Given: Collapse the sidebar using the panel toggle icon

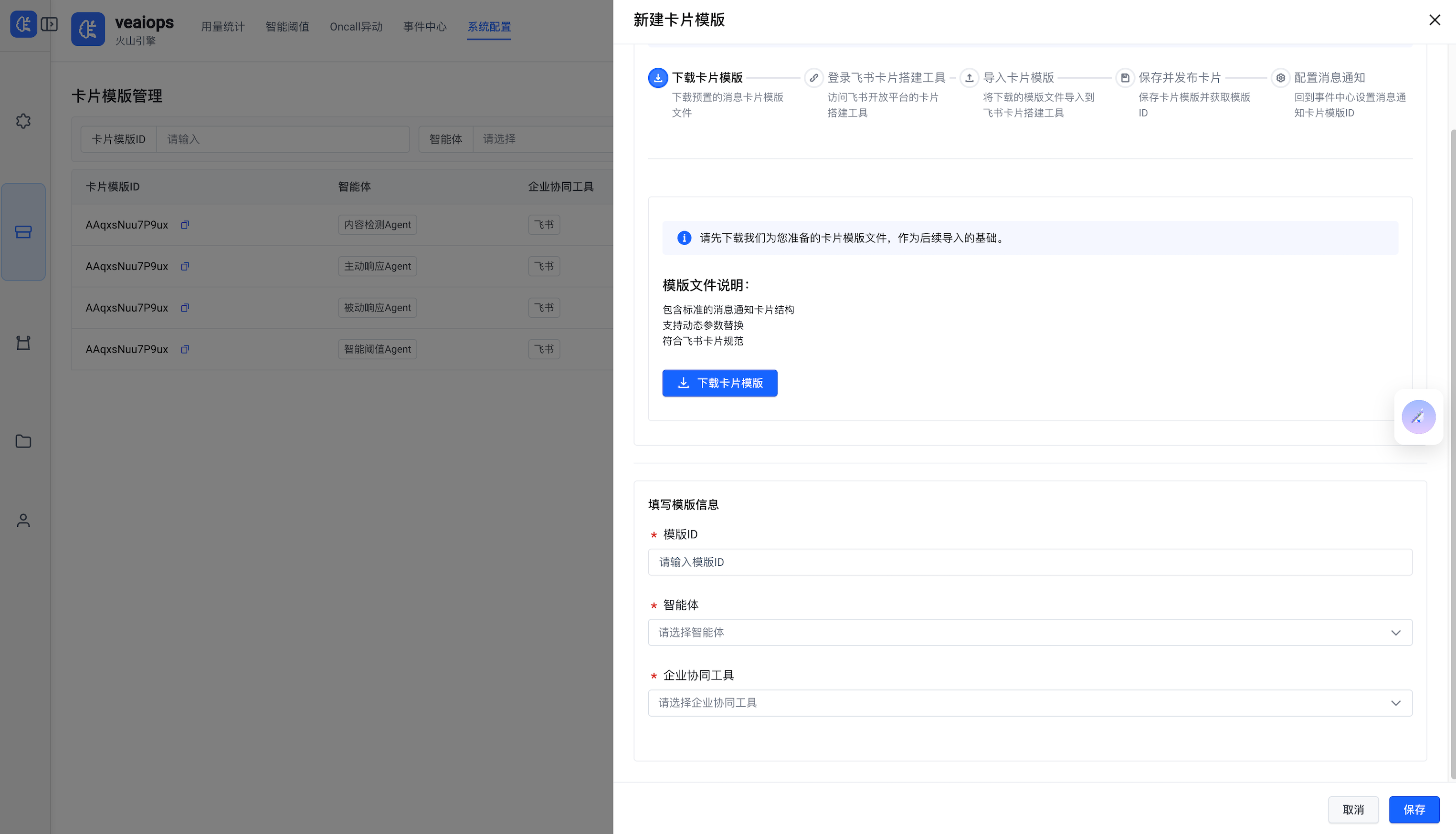Looking at the screenshot, I should tap(49, 24).
